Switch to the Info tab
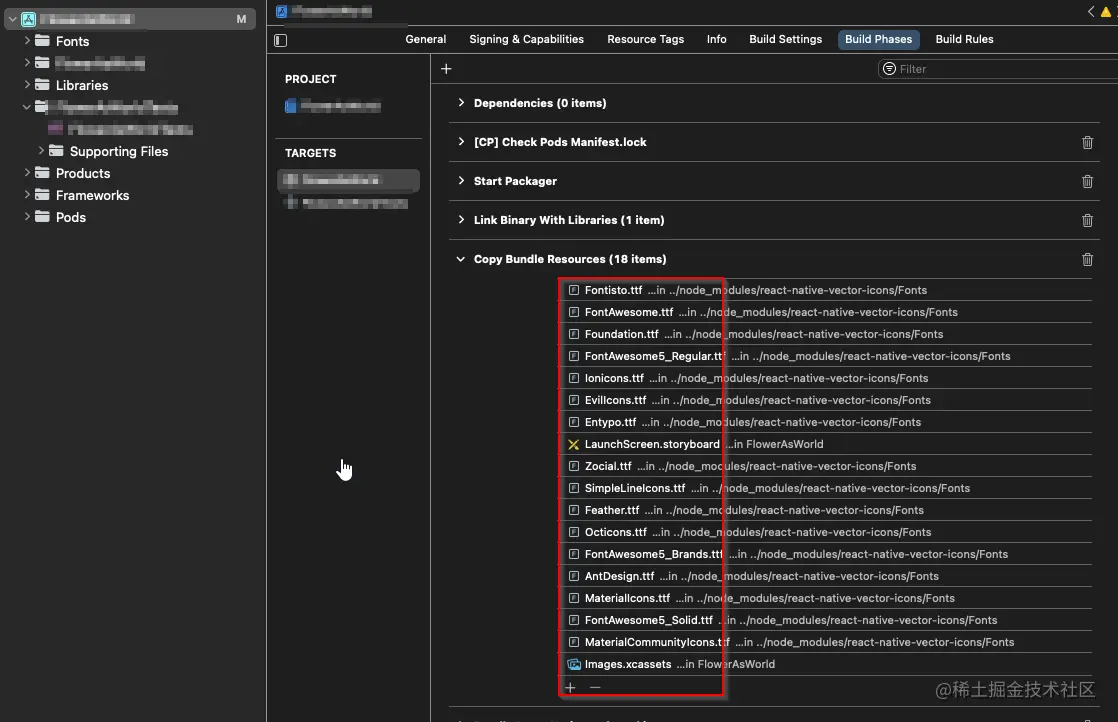1118x722 pixels. point(717,39)
